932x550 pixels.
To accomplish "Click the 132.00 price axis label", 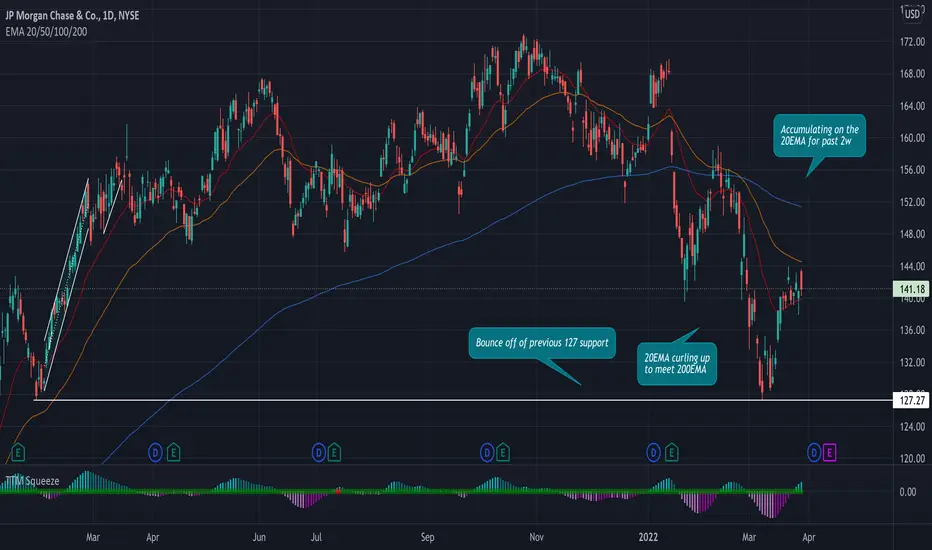I will [912, 362].
